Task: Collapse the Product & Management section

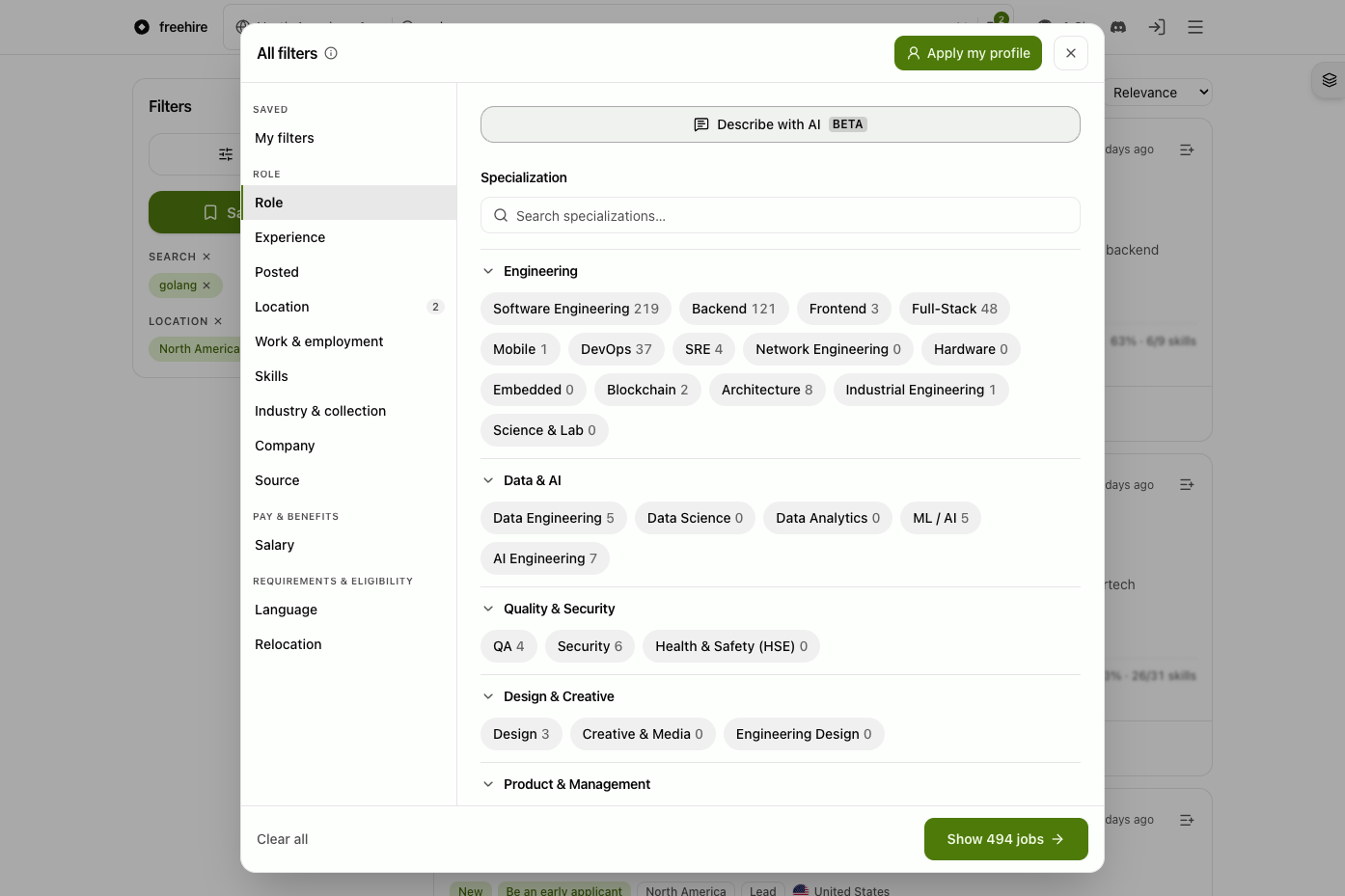Action: pyautogui.click(x=488, y=784)
